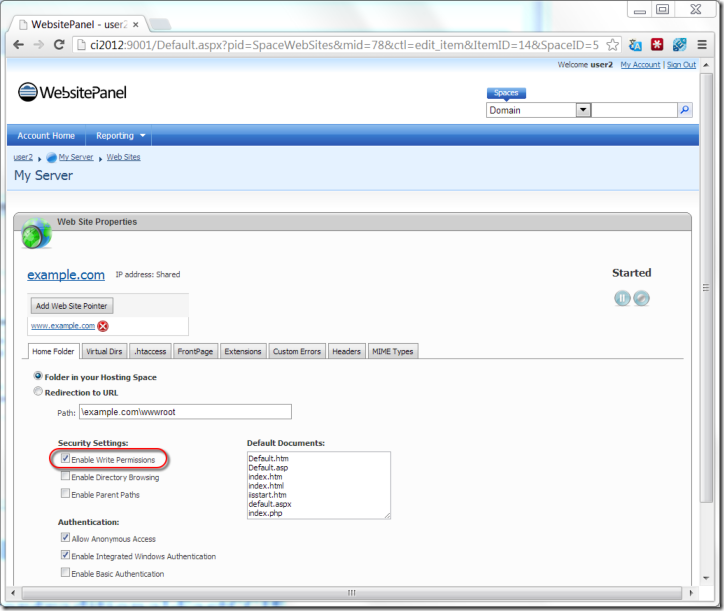
Task: Click the stop website icon beside pause
Action: pos(641,298)
